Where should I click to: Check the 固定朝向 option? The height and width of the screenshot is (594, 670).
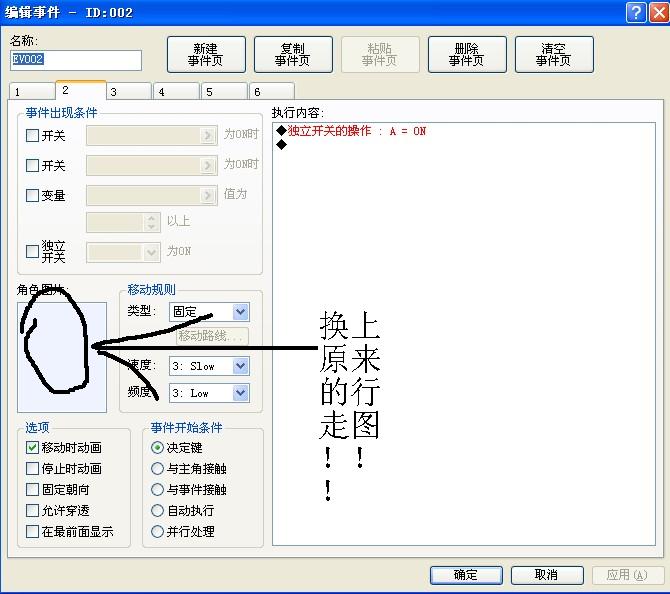click(x=32, y=489)
